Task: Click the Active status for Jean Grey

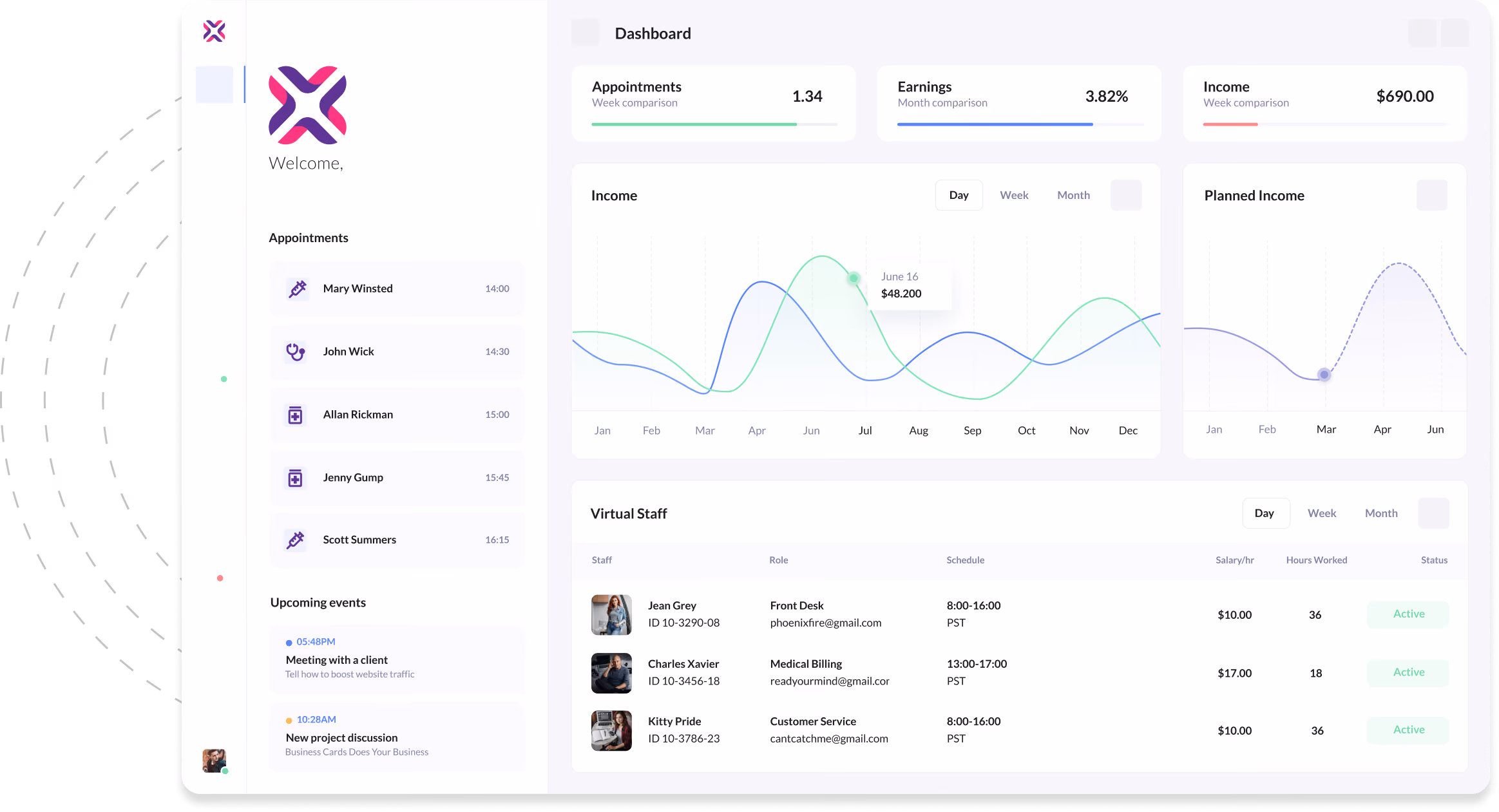Action: pyautogui.click(x=1408, y=614)
